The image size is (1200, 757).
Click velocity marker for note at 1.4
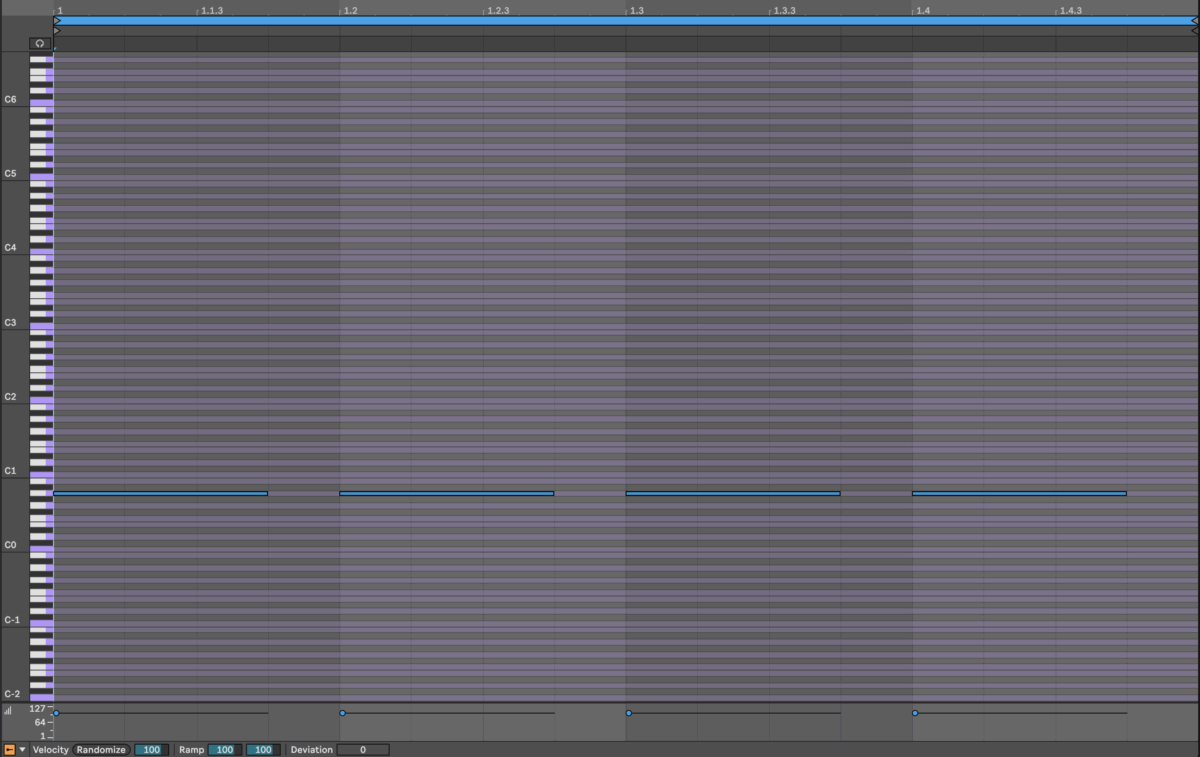click(915, 713)
